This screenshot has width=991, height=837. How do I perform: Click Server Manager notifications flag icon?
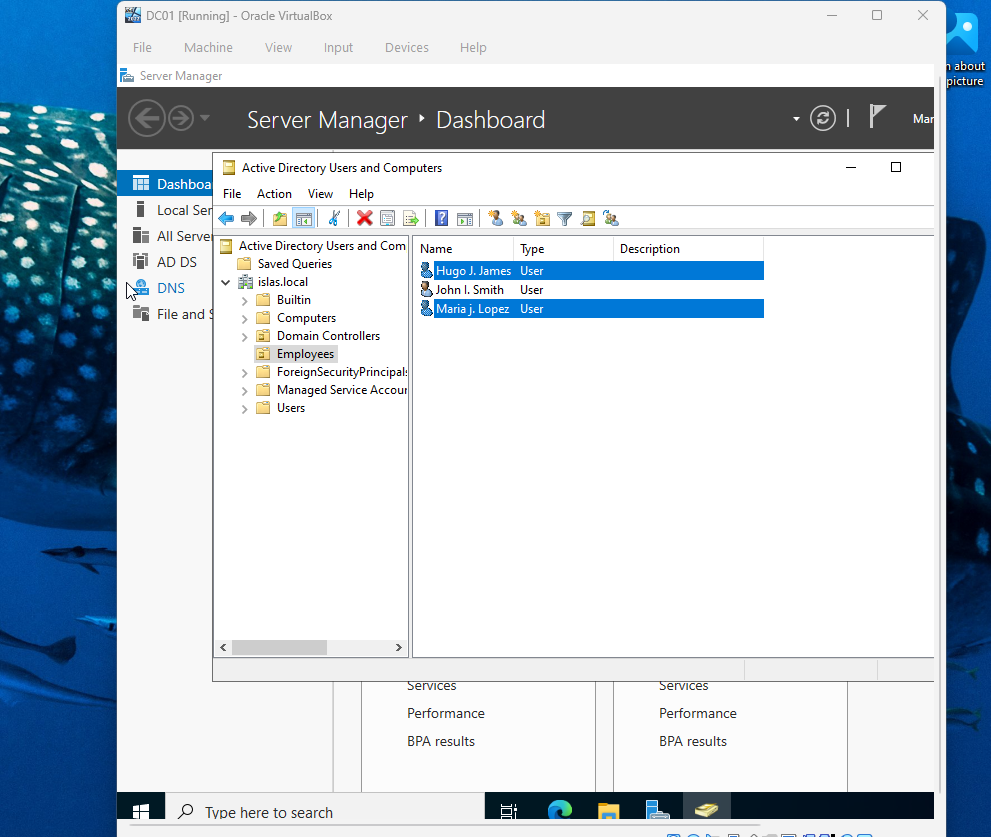pyautogui.click(x=876, y=117)
